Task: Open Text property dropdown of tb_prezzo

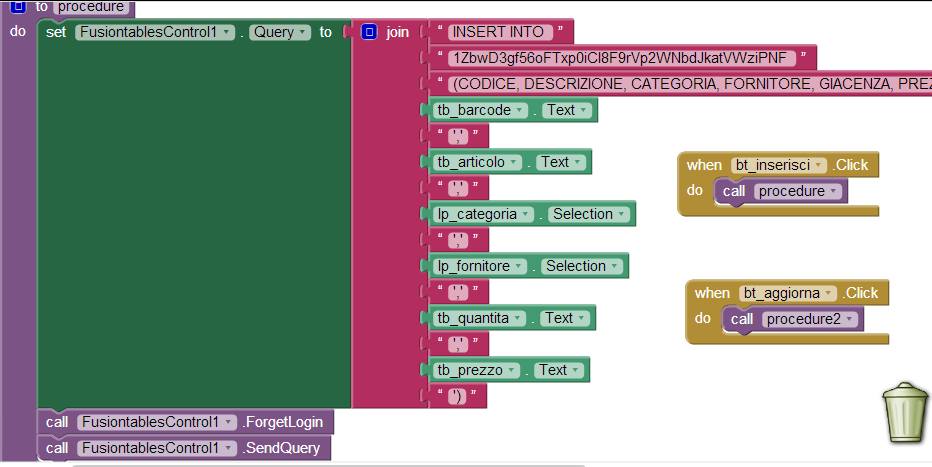Action: point(559,370)
